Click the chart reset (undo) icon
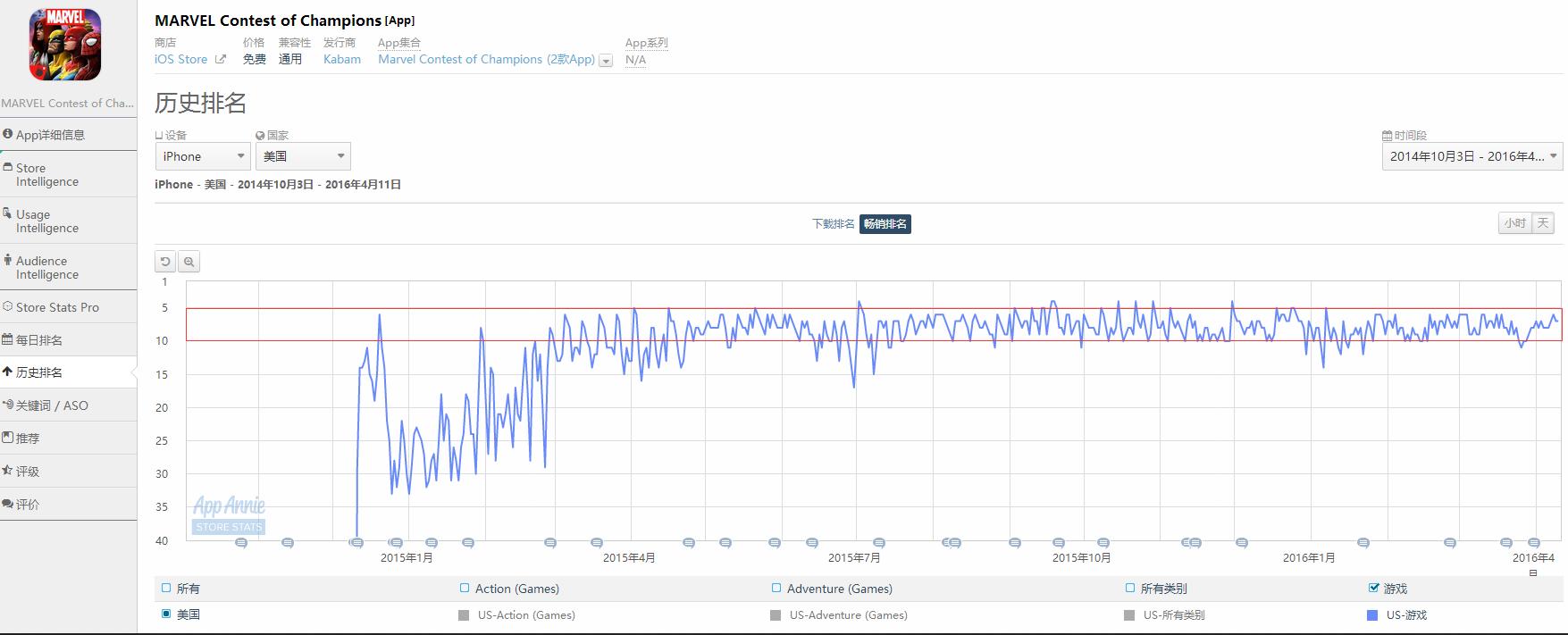The image size is (1568, 635). click(165, 262)
